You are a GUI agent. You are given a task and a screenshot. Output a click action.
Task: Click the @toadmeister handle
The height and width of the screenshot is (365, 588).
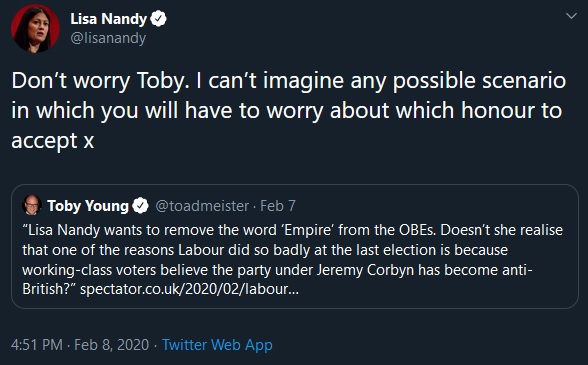point(202,206)
